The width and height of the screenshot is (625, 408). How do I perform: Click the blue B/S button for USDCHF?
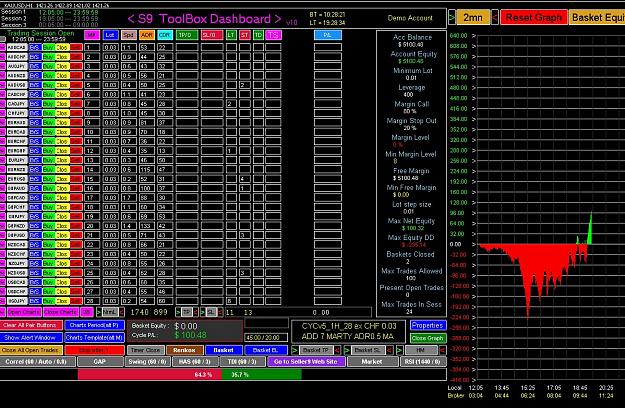click(x=35, y=292)
